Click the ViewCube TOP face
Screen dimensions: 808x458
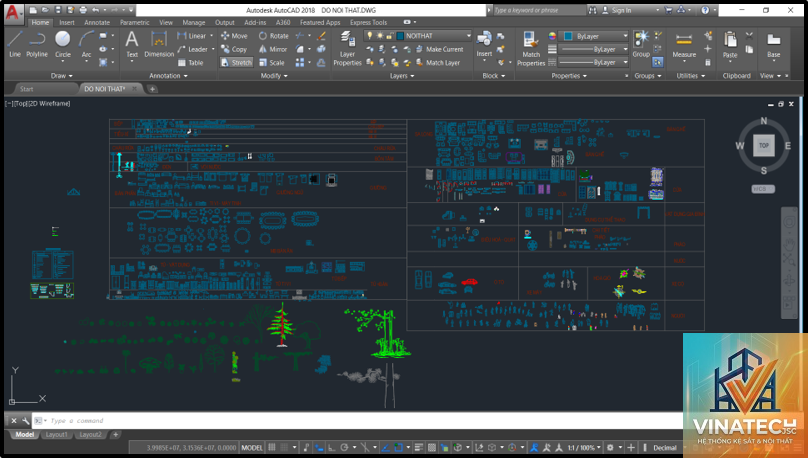click(764, 145)
